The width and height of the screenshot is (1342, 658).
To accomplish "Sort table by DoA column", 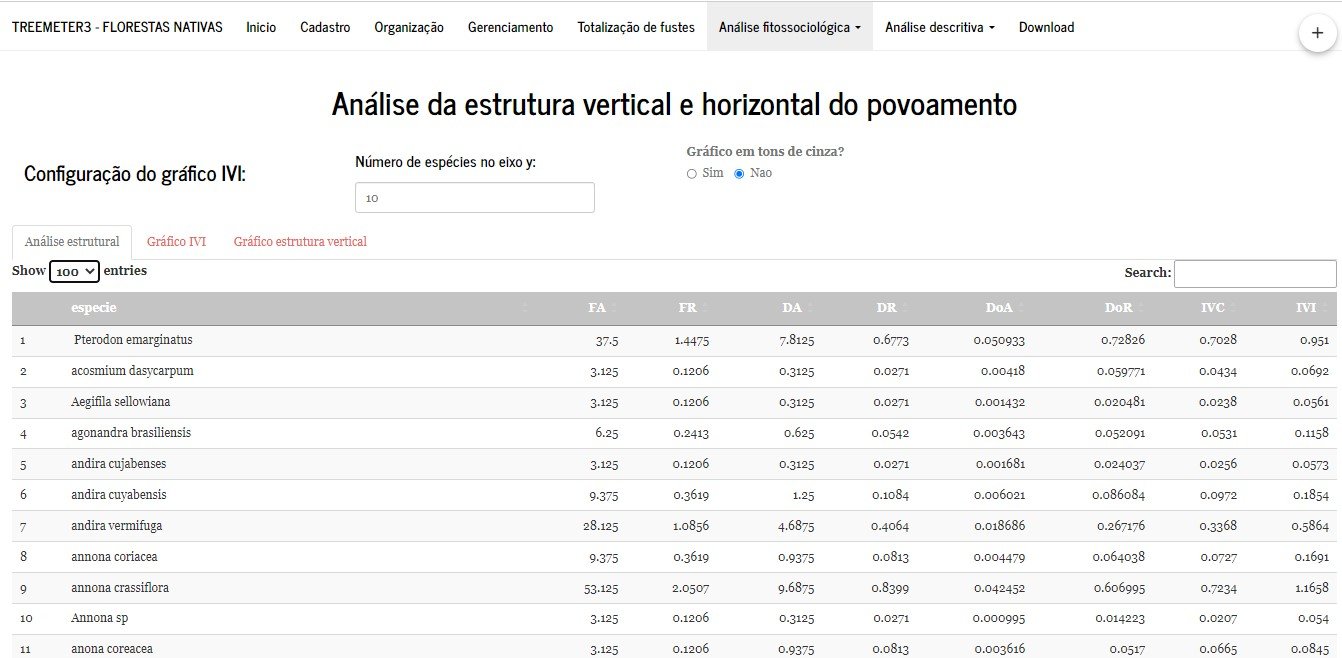I will click(x=999, y=308).
